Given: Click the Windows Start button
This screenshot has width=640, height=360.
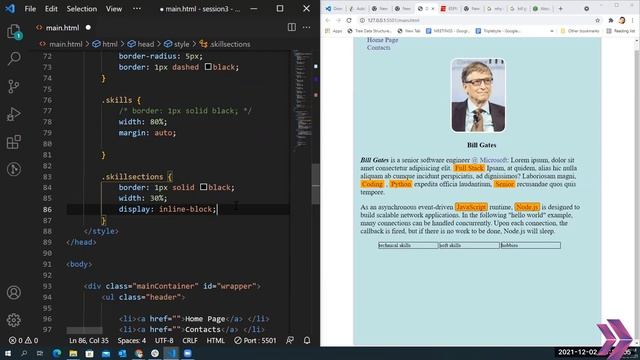Looking at the screenshot, I should coord(8,353).
